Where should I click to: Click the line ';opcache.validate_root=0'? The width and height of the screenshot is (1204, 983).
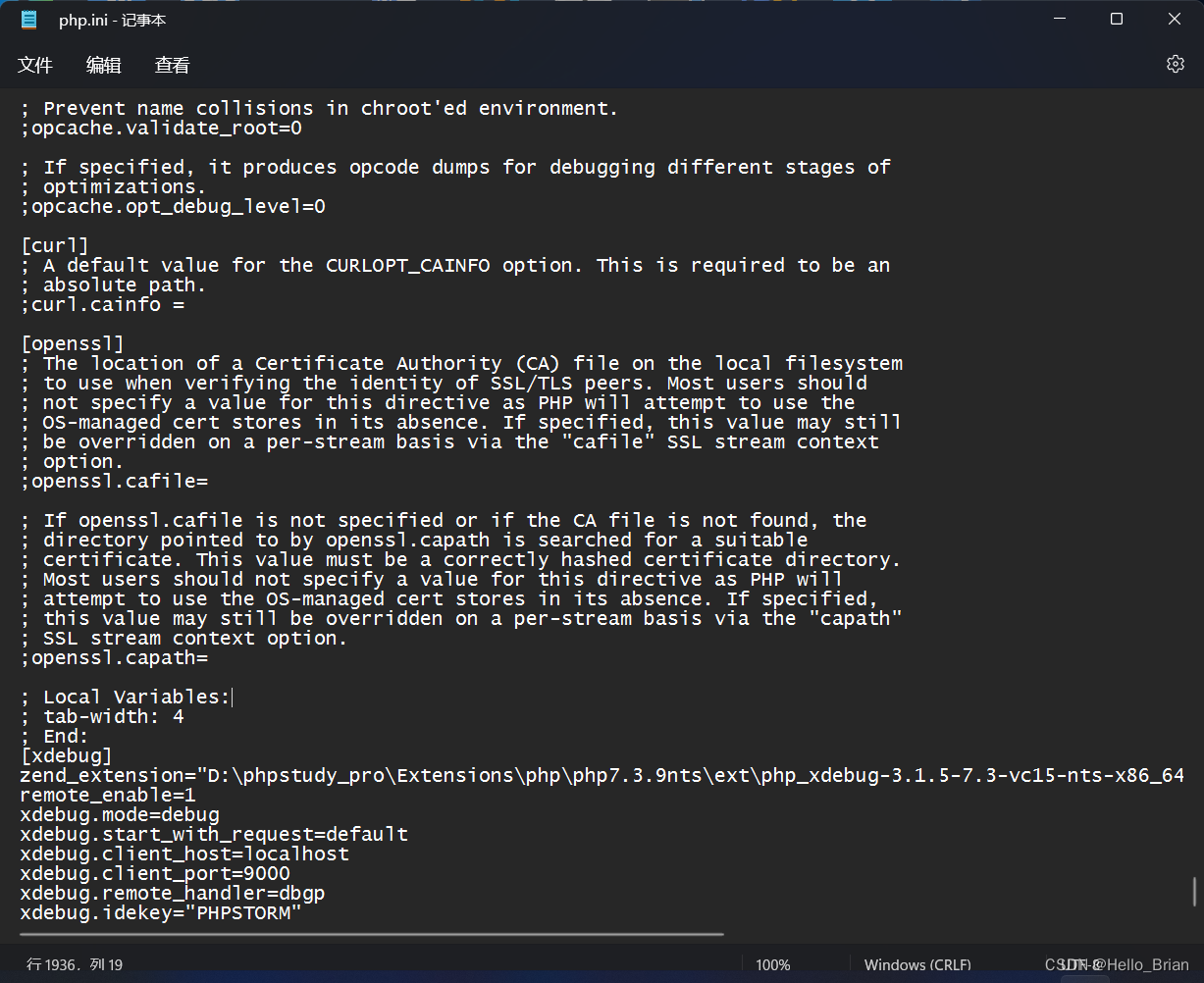click(x=161, y=128)
